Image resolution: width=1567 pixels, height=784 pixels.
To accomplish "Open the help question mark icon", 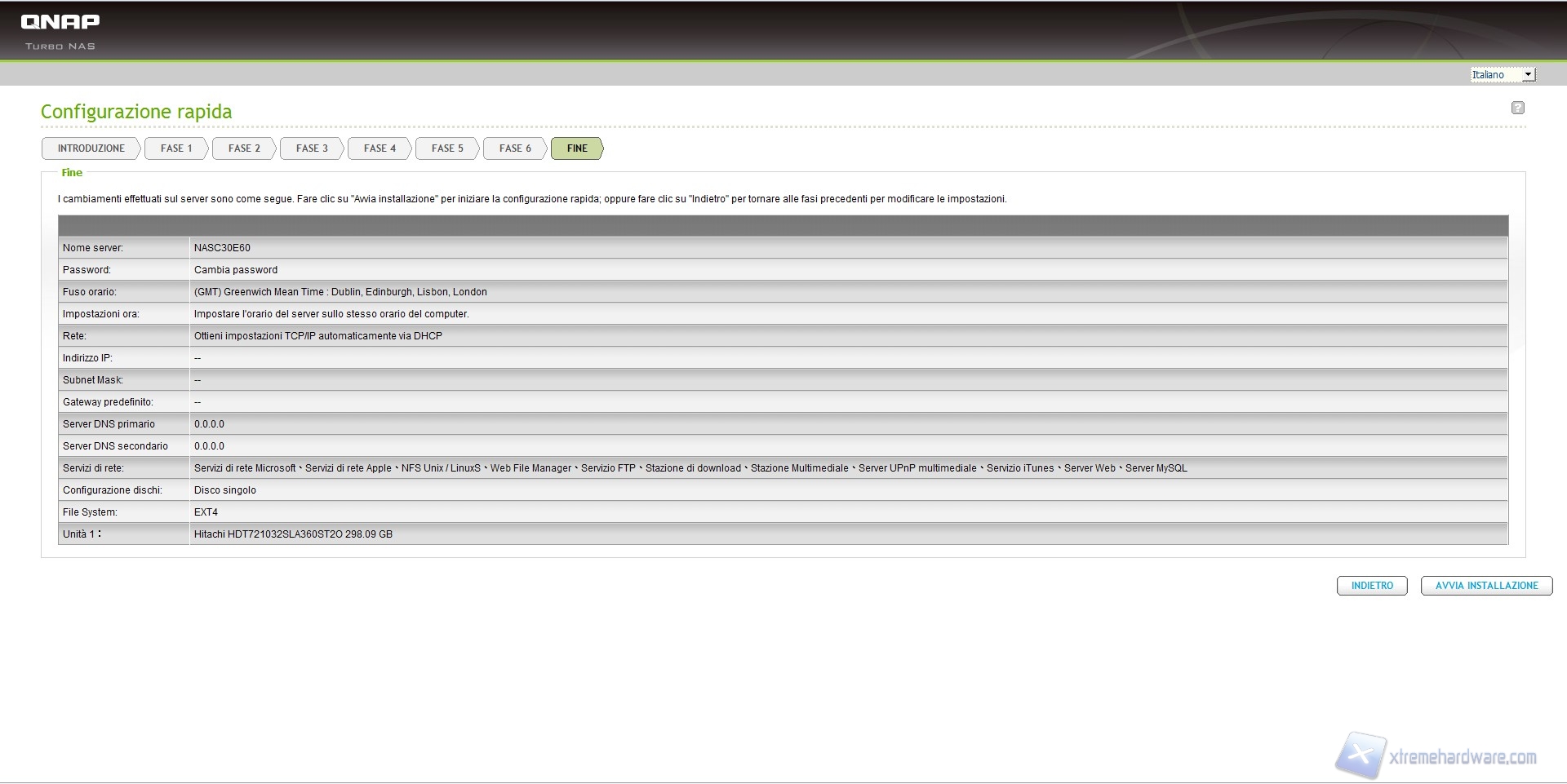I will point(1517,108).
